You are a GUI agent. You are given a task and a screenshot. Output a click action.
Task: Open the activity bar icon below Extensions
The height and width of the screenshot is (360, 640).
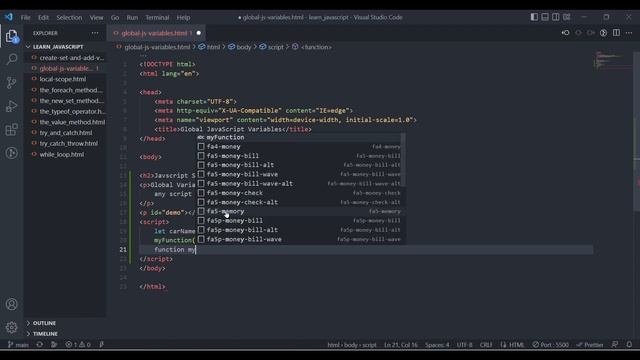[x=11, y=153]
